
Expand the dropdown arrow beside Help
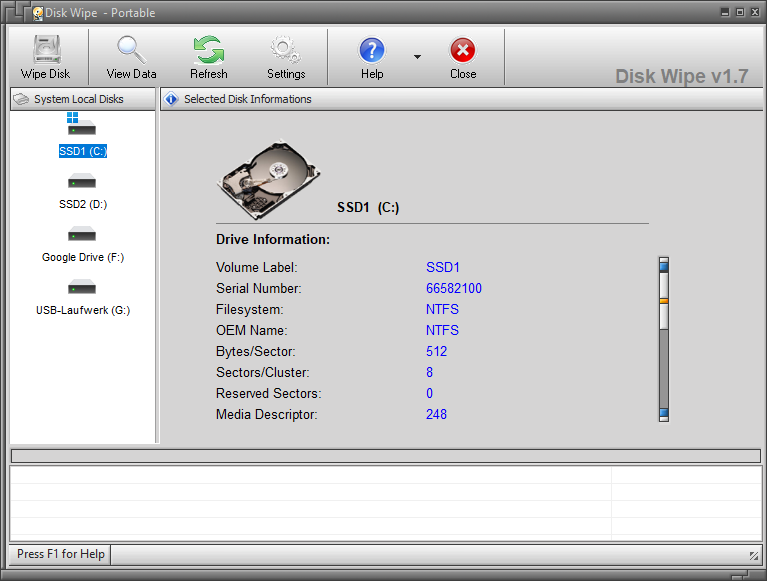click(x=417, y=57)
